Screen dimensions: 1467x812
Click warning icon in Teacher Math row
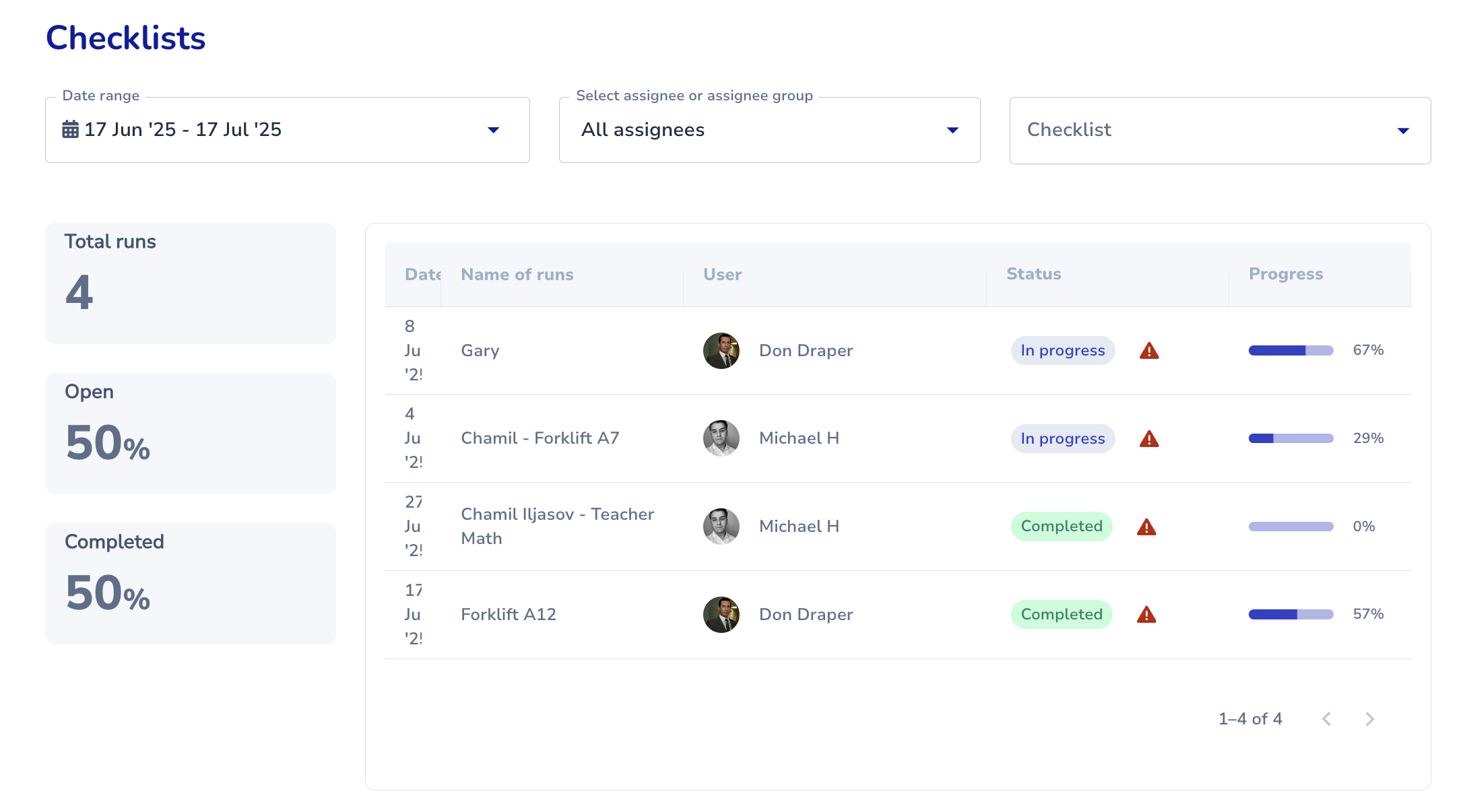(x=1146, y=527)
